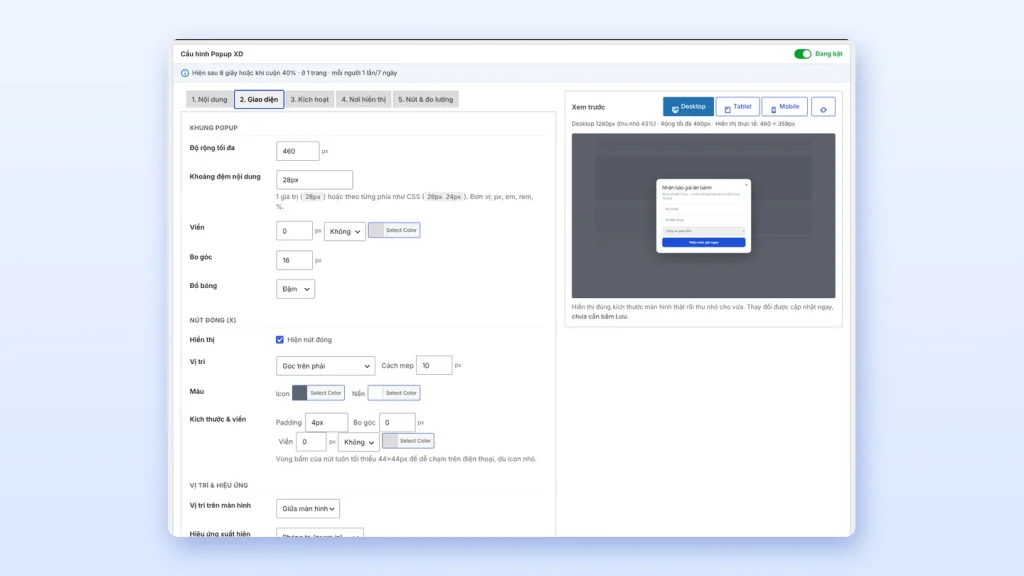Go to the "4. Nơi hiển thị" tab
Viewport: 1024px width, 576px height.
tap(363, 99)
